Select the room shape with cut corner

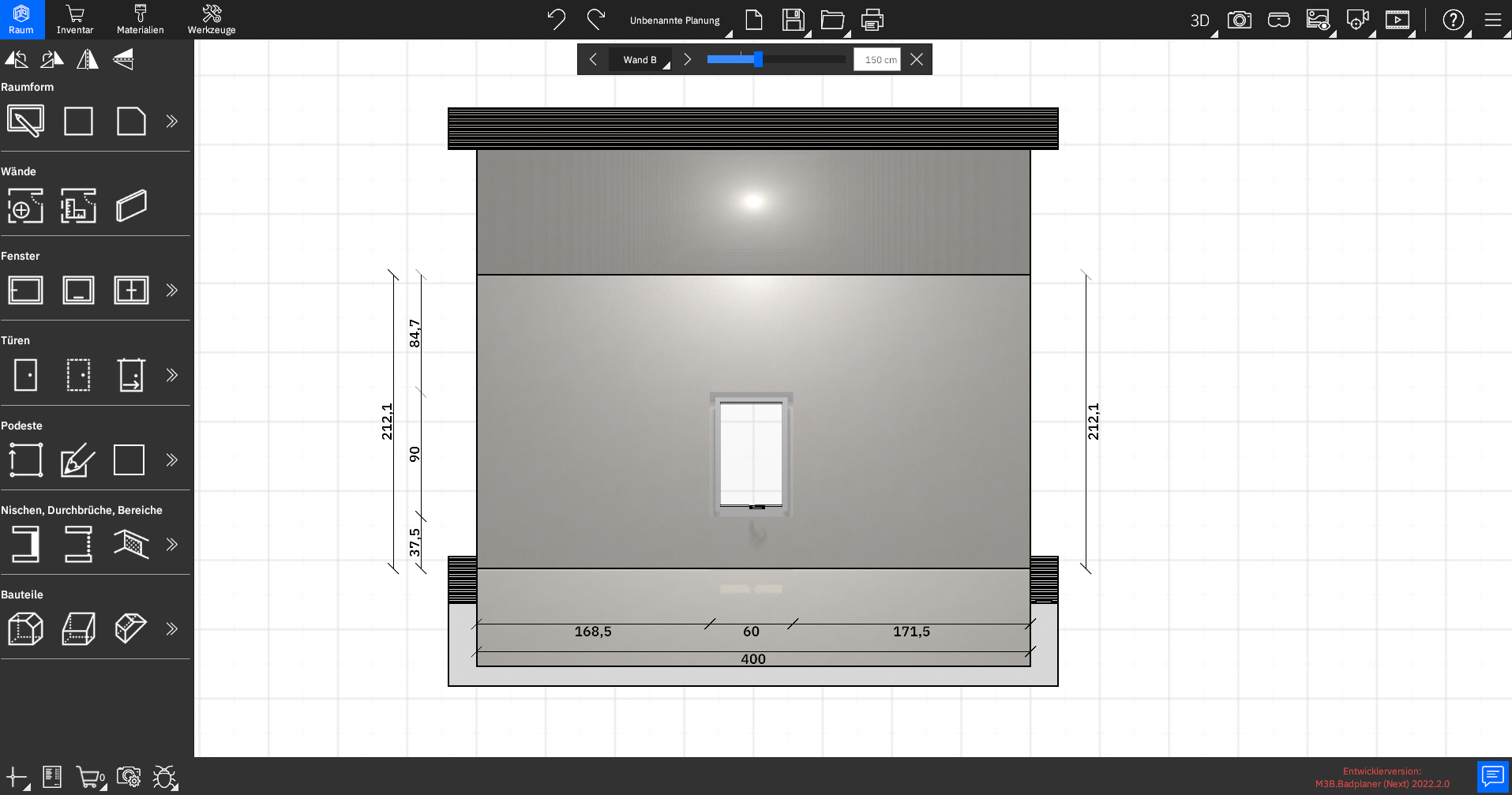(131, 121)
